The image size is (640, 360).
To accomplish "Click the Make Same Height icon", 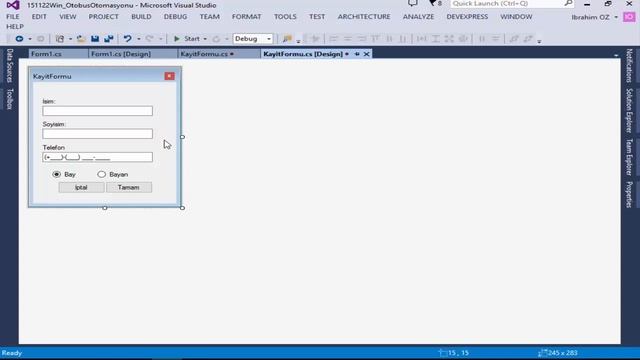I will tap(436, 39).
